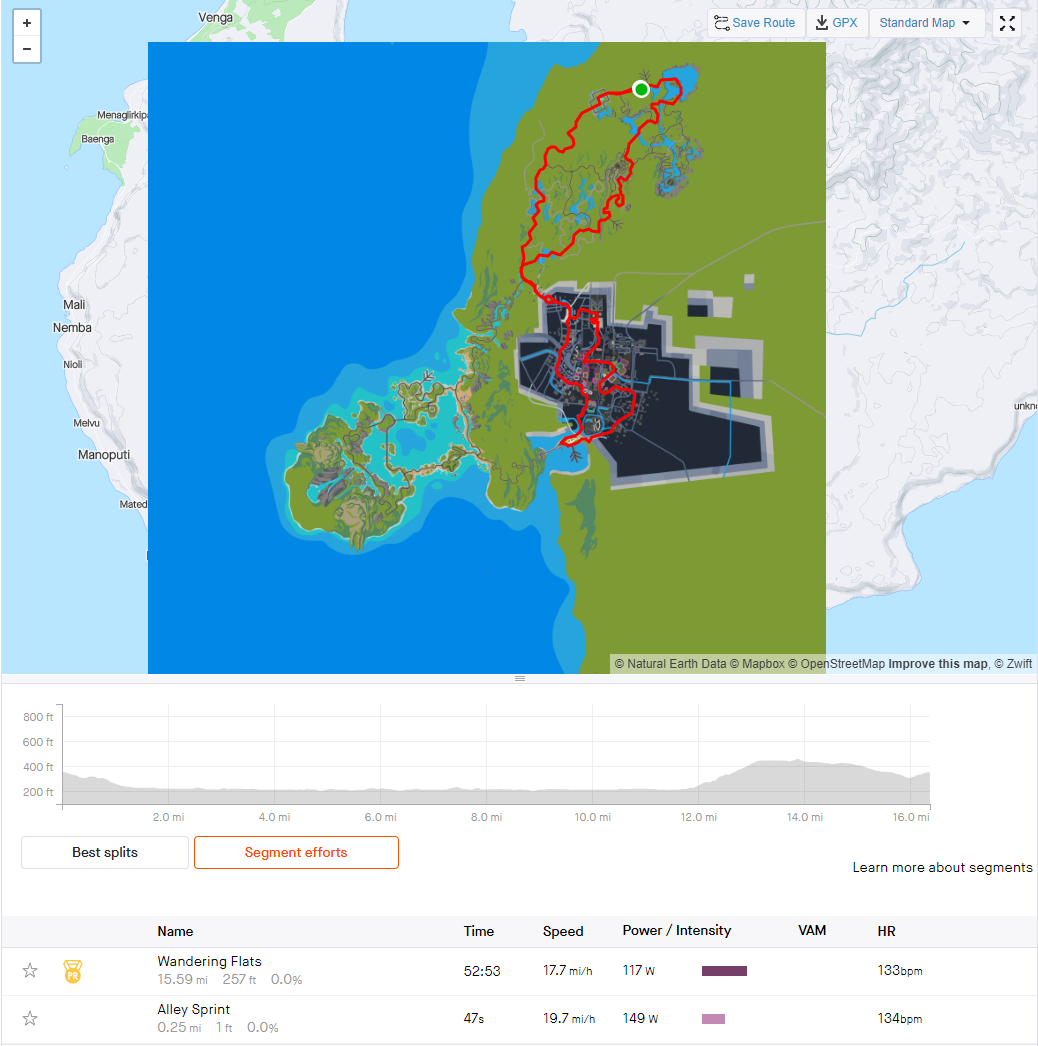Click the Zwift attribution text
Image resolution: width=1038 pixels, height=1046 pixels.
(x=1013, y=664)
